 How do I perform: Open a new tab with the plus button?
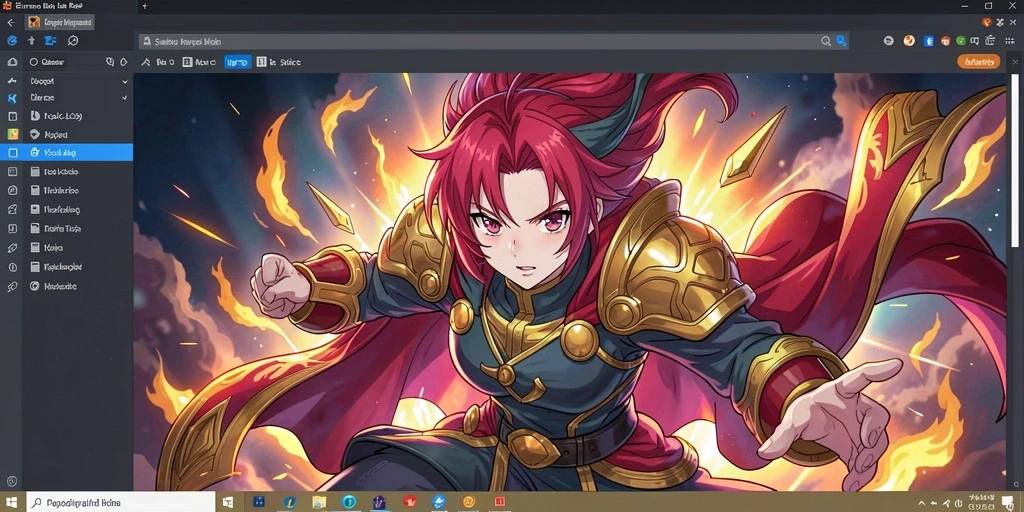pyautogui.click(x=145, y=6)
